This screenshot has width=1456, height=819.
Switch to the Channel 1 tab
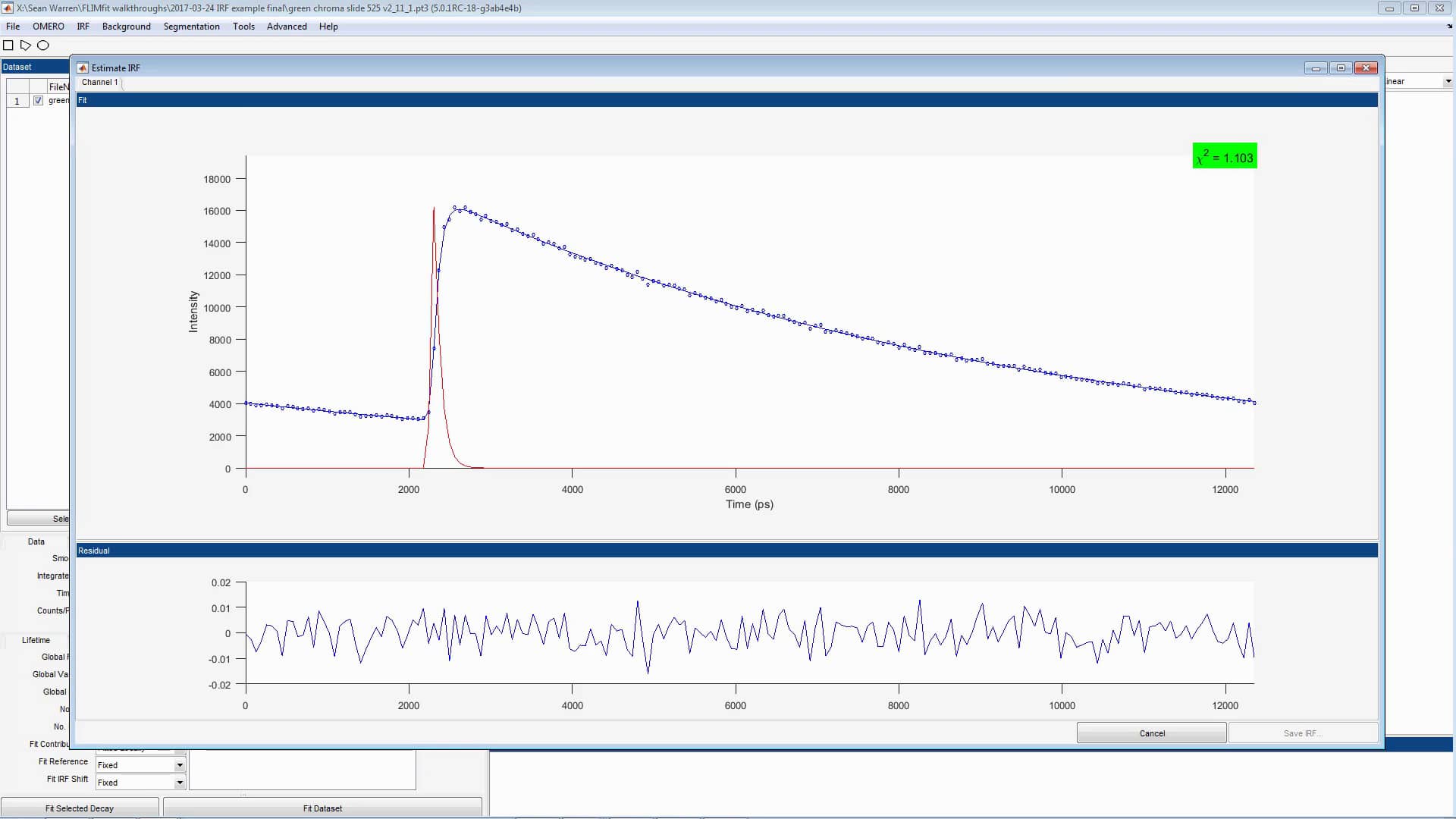(99, 82)
